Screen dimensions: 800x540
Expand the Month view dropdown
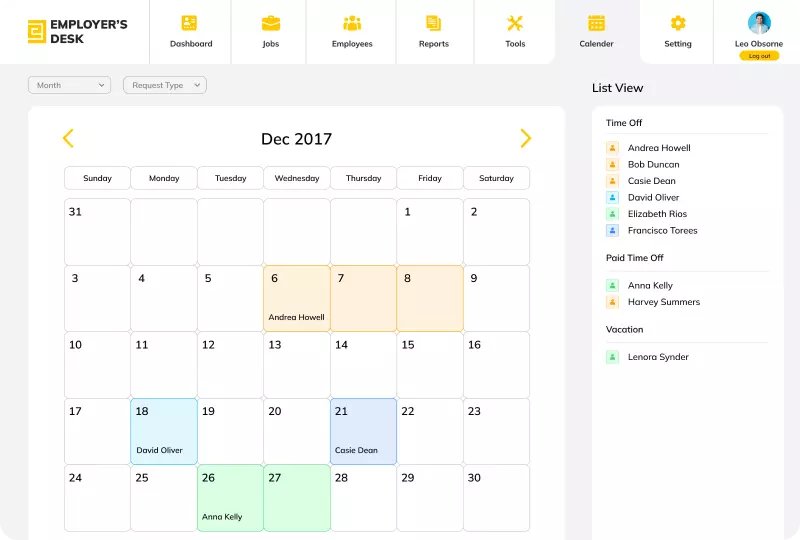[x=69, y=85]
